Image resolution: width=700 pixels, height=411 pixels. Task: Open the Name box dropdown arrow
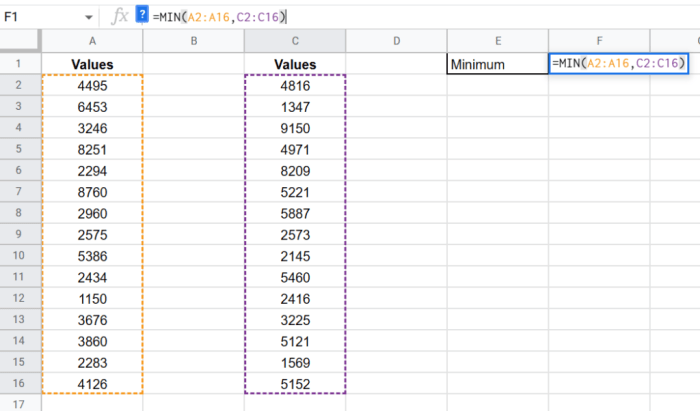88,17
